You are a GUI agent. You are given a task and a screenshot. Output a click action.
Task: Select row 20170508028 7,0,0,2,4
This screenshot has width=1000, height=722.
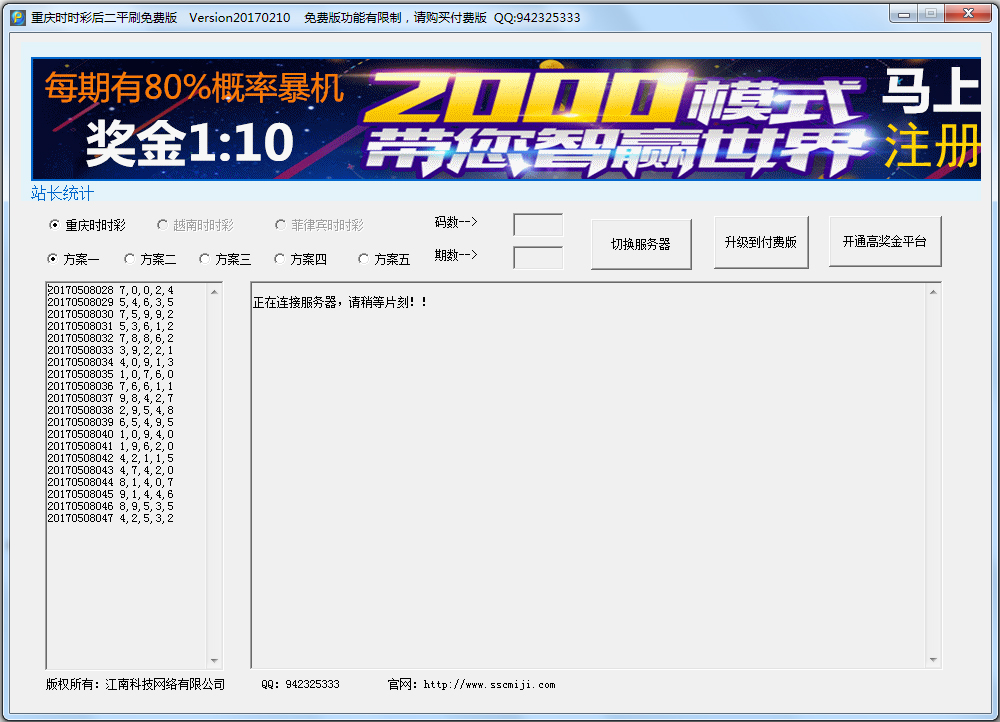pos(110,290)
